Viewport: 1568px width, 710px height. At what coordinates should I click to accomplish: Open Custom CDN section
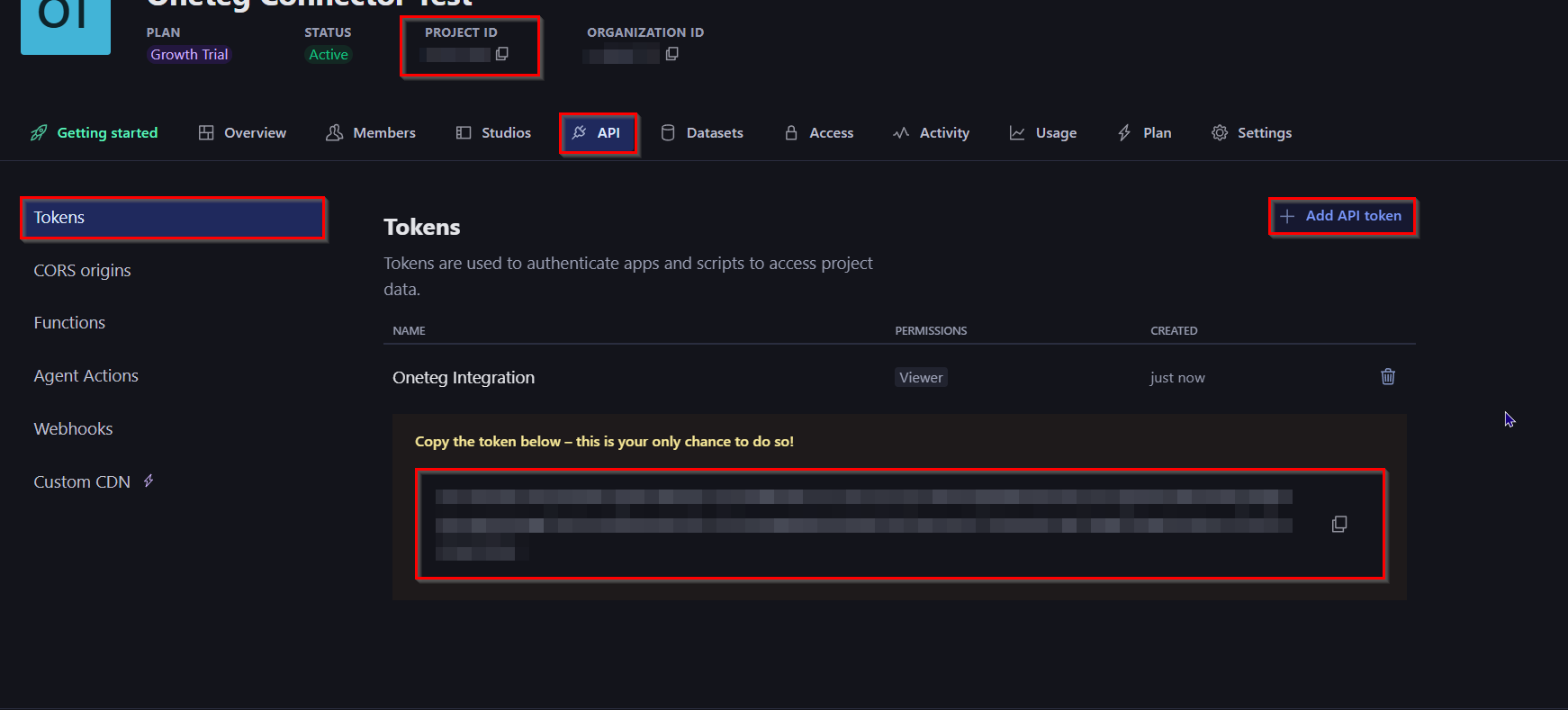coord(94,481)
